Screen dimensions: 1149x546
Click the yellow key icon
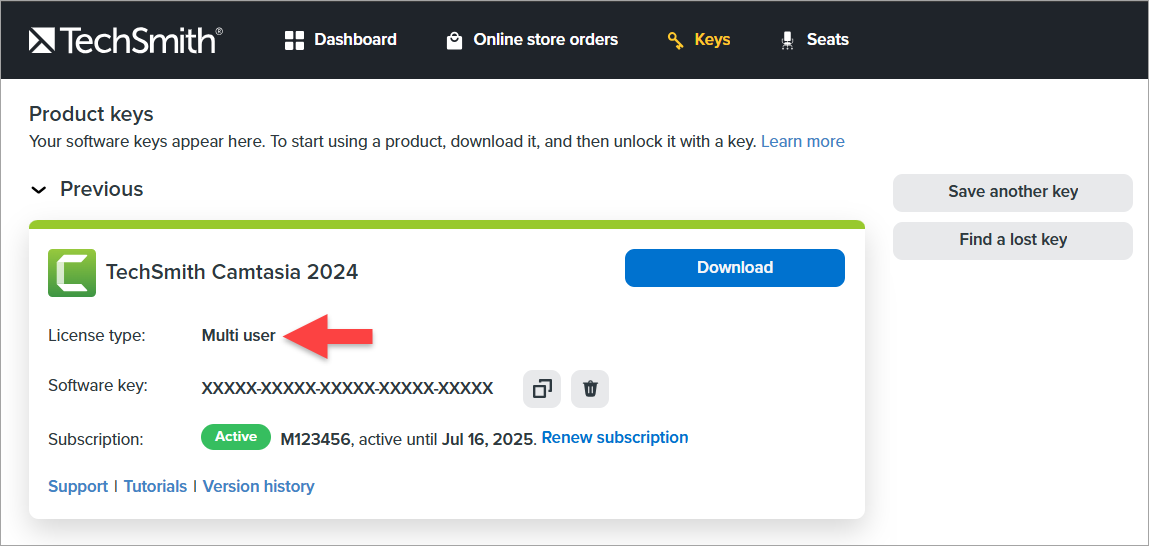tap(675, 40)
